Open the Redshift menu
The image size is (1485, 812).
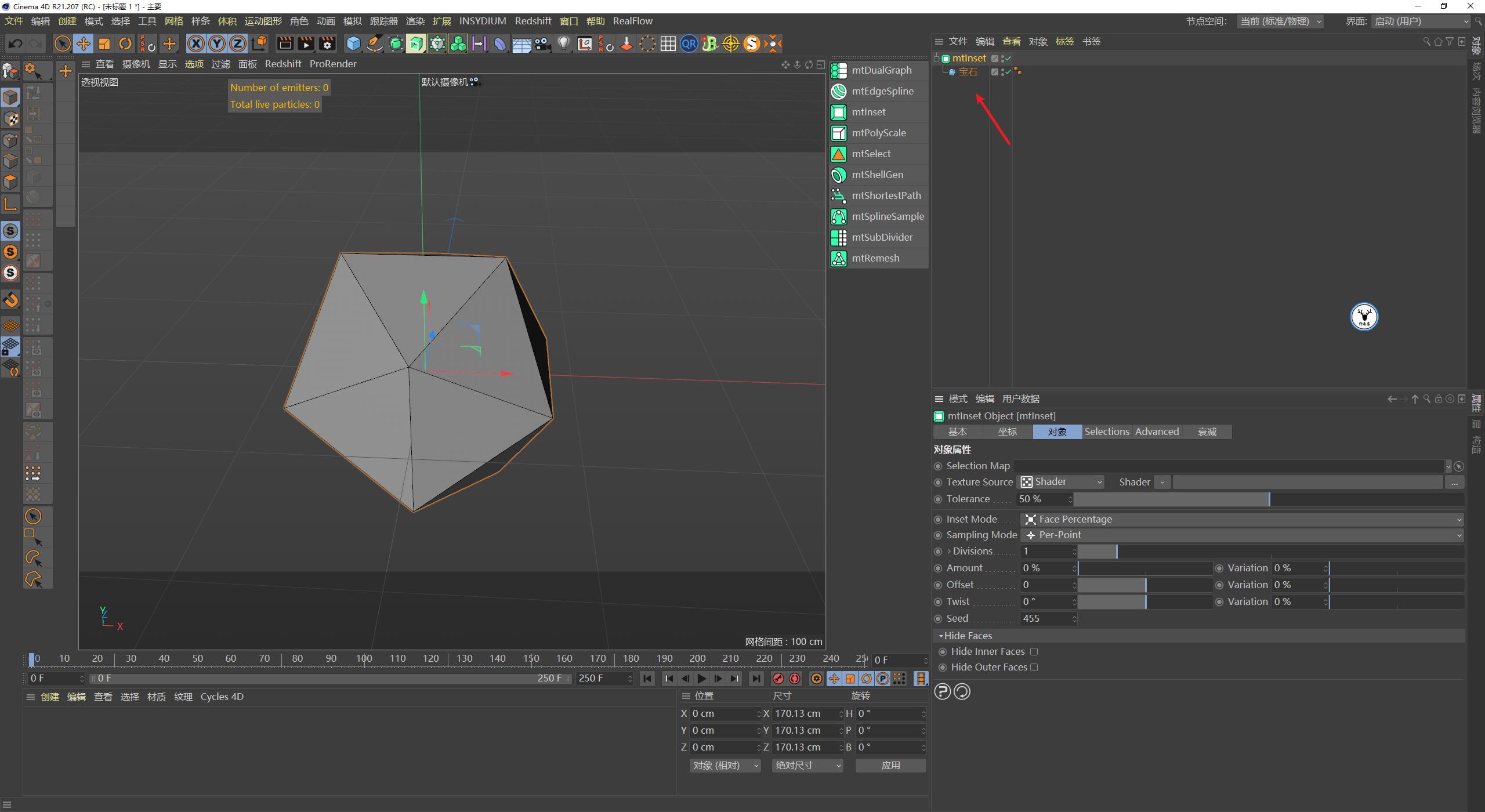pyautogui.click(x=533, y=21)
